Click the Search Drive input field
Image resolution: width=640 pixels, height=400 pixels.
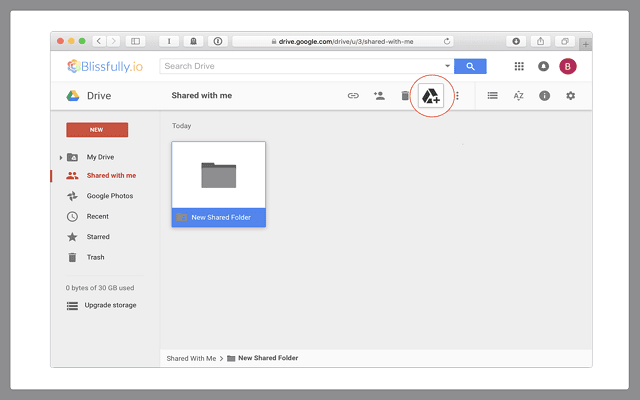pos(300,66)
